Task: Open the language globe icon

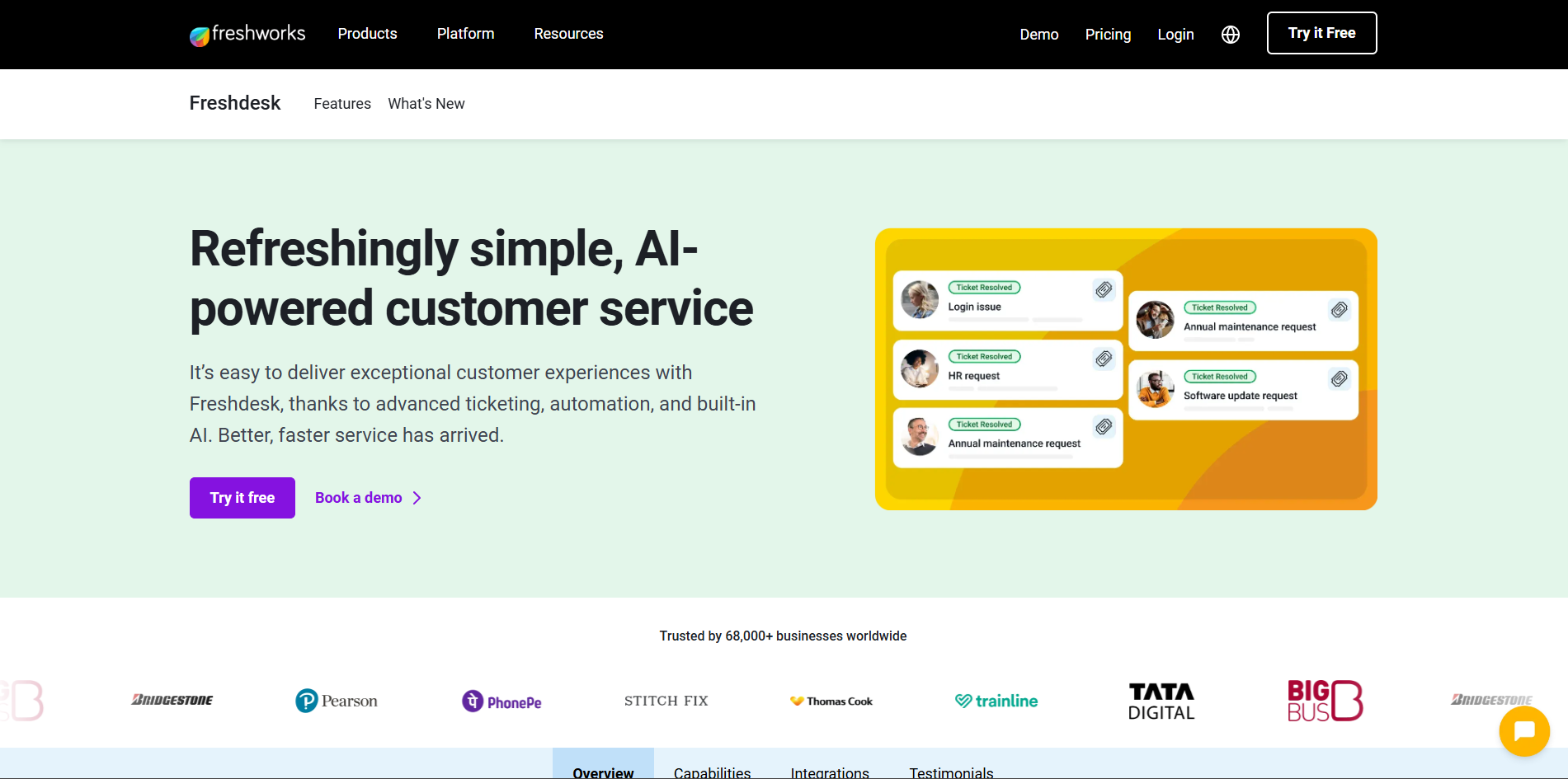Action: 1231,35
